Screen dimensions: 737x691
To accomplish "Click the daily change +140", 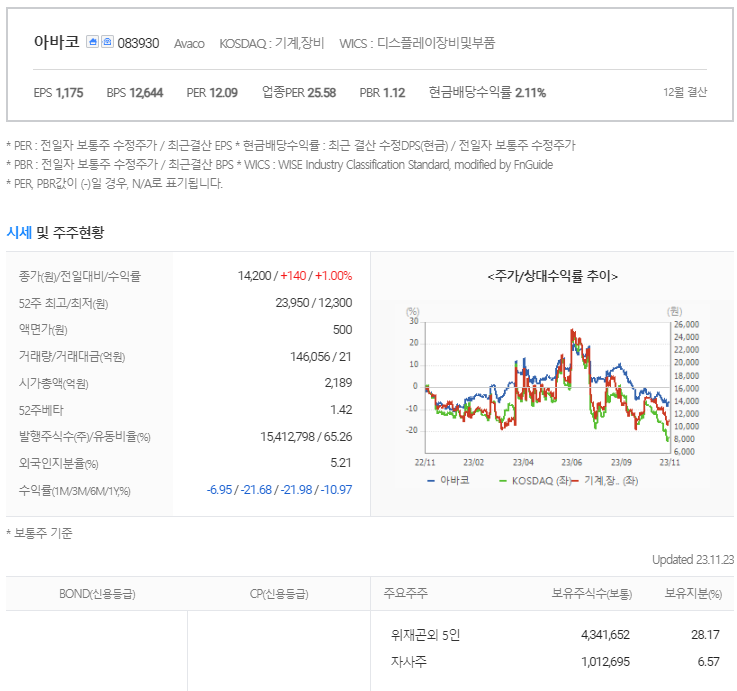I will 293,275.
